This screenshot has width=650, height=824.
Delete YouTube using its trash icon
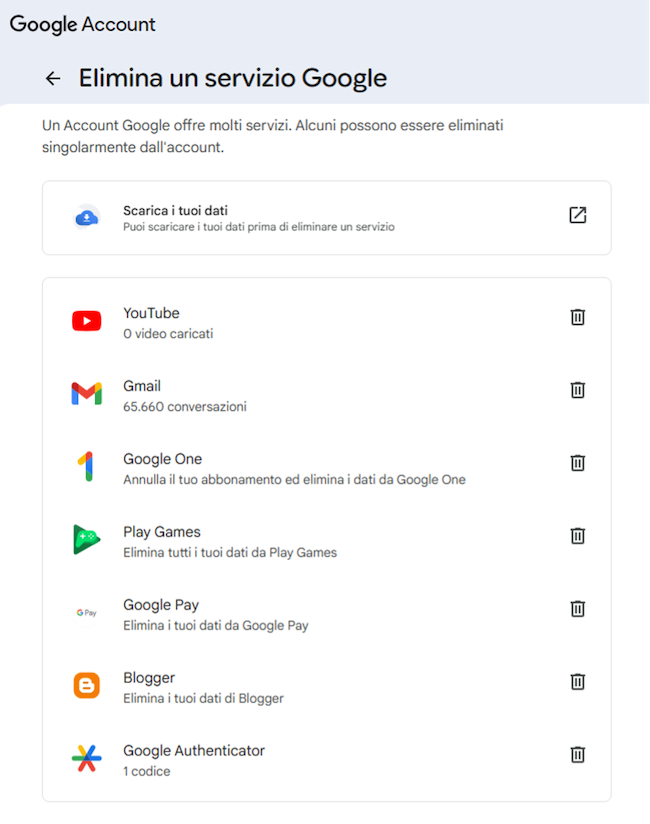click(577, 317)
